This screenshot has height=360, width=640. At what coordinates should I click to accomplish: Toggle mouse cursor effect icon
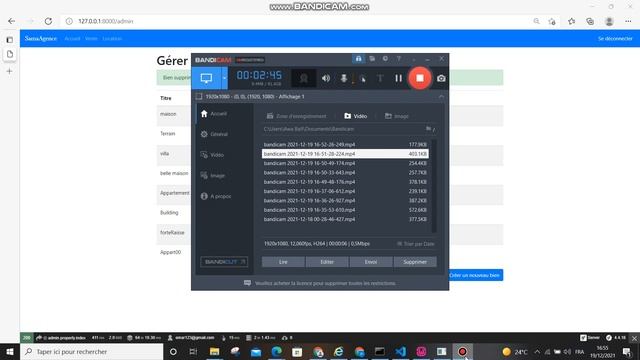click(362, 78)
